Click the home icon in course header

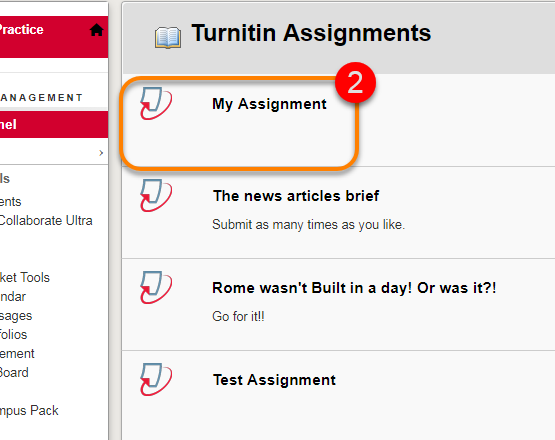(x=96, y=30)
